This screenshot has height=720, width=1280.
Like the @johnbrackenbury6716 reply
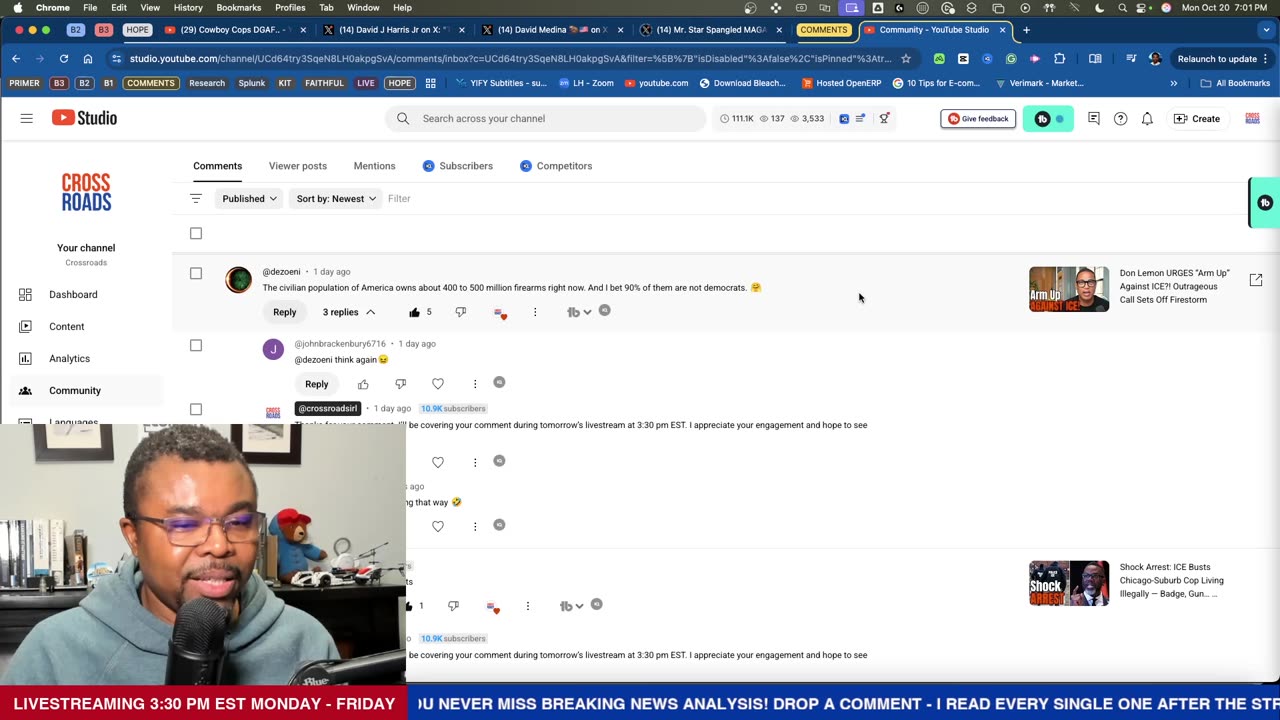(363, 384)
